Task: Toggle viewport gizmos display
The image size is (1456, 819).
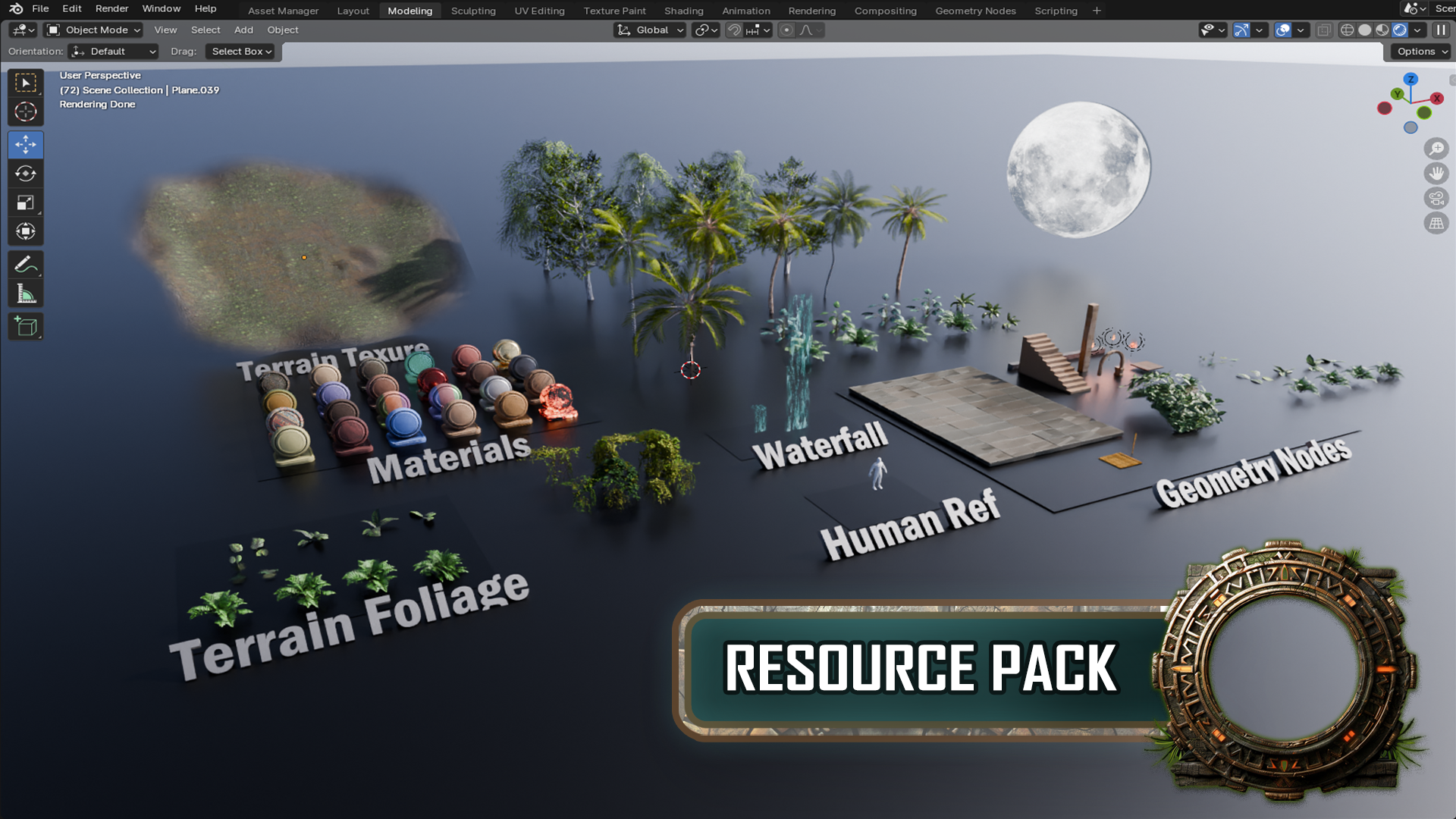Action: (1241, 30)
